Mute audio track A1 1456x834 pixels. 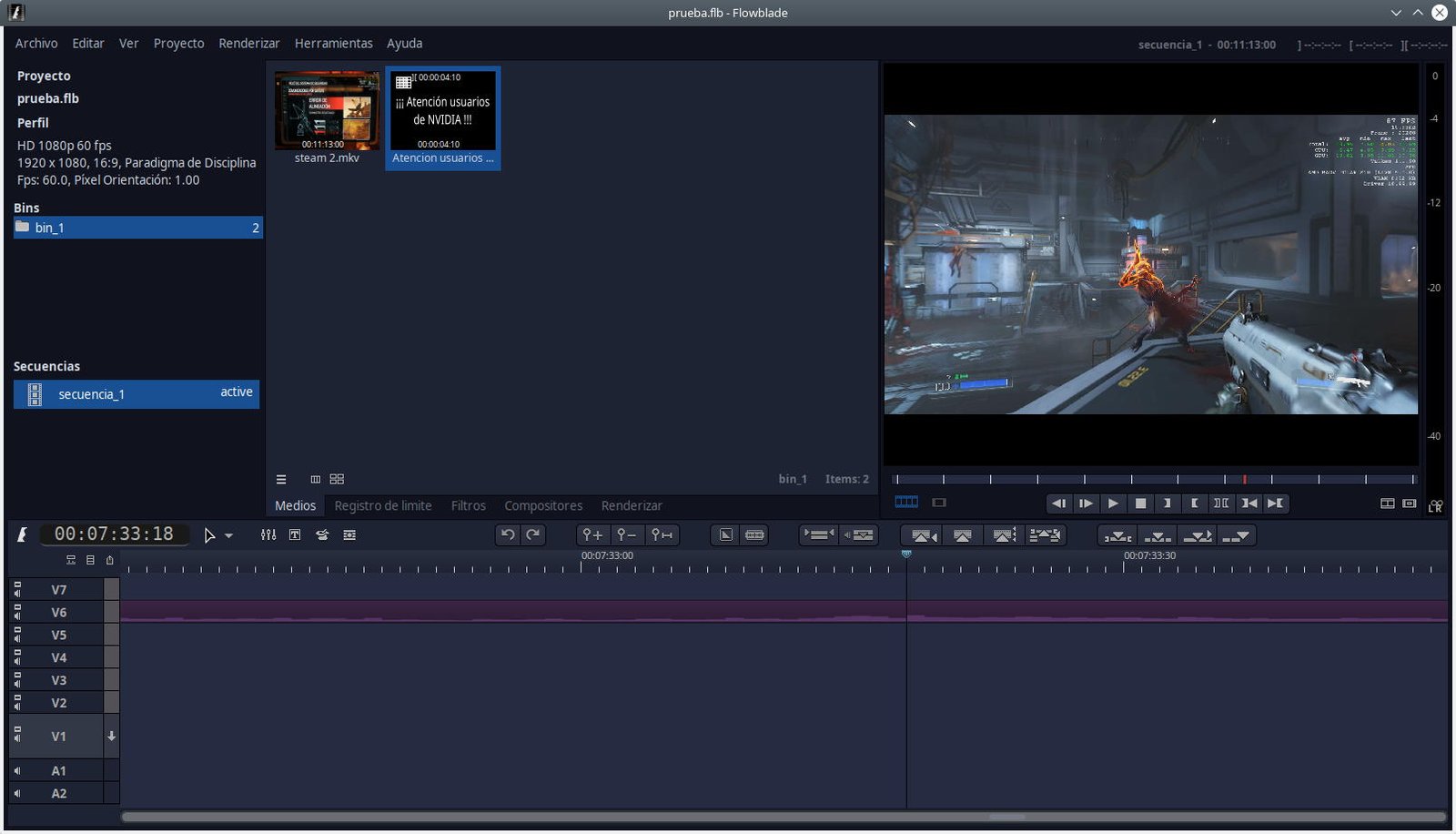click(17, 770)
